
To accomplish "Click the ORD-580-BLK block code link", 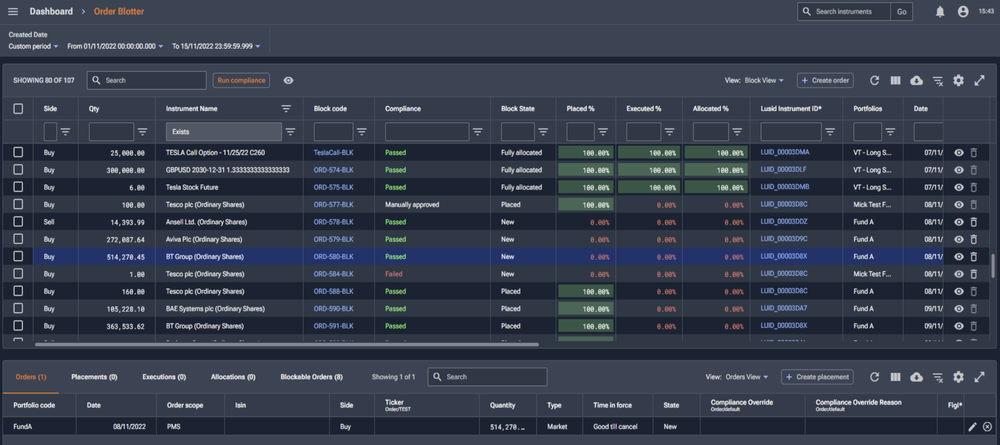I will click(x=333, y=256).
